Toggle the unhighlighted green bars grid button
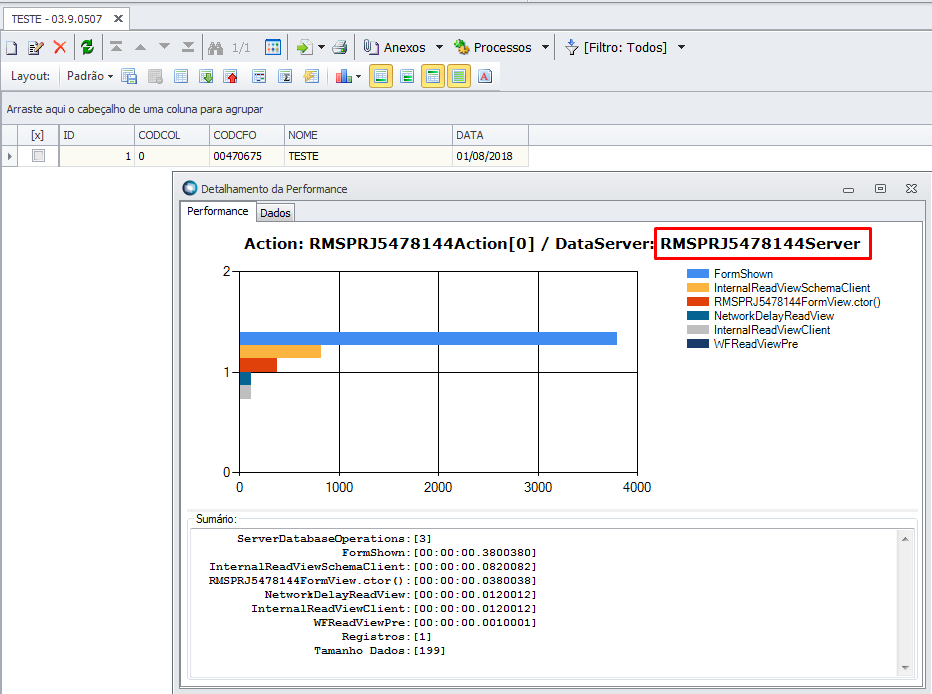 (407, 76)
